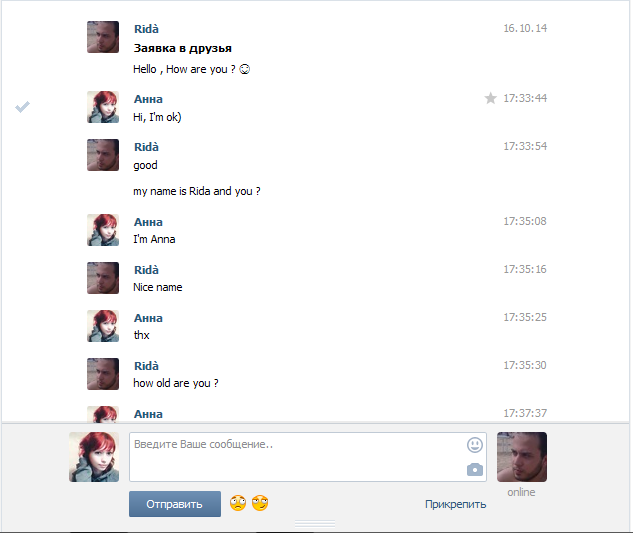Toggle checkmark selecting Anna's first message
Viewport: 633px width, 533px height.
[x=23, y=107]
